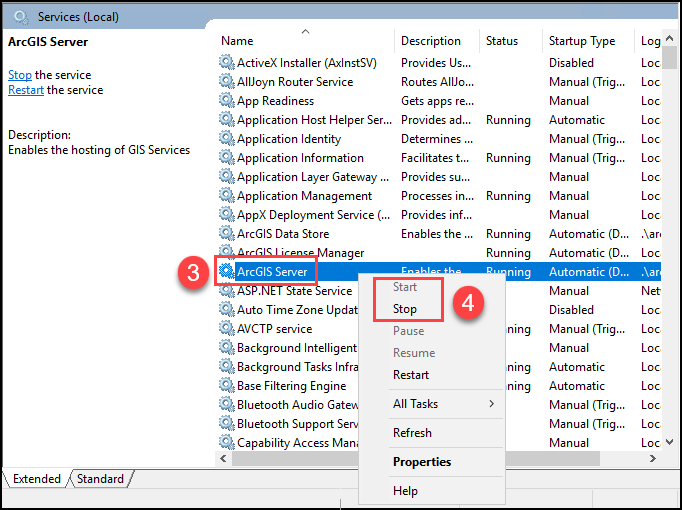This screenshot has height=510, width=682.
Task: Click the 'Routes AllJo...' description cell
Action: pos(437,82)
